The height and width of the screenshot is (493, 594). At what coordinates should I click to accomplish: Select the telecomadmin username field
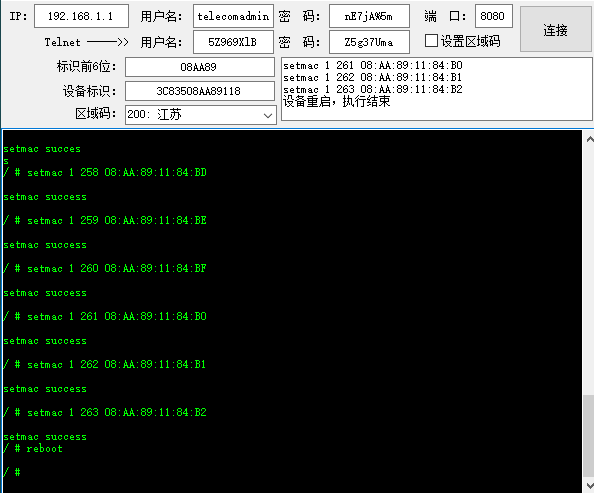tap(233, 16)
